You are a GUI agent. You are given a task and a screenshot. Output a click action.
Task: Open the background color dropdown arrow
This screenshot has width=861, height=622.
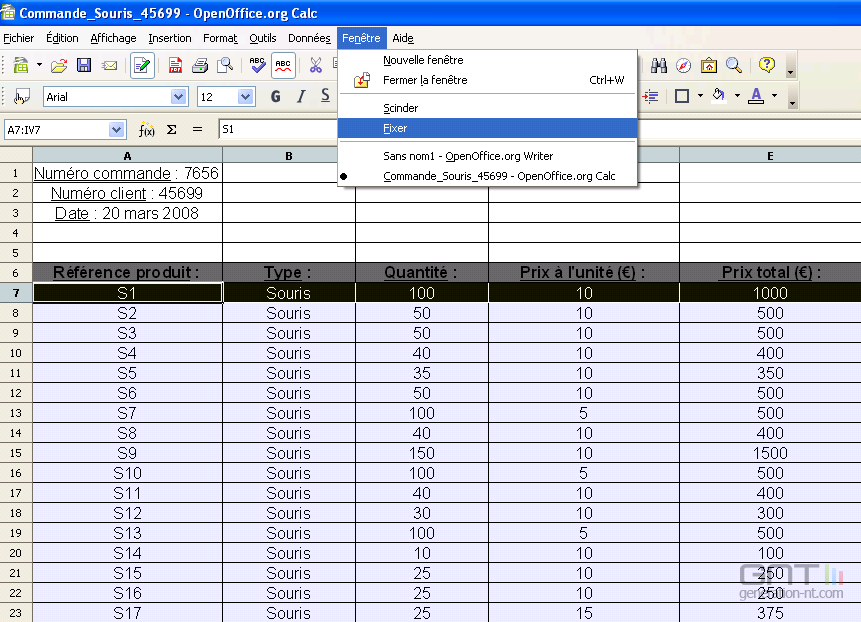point(737,95)
